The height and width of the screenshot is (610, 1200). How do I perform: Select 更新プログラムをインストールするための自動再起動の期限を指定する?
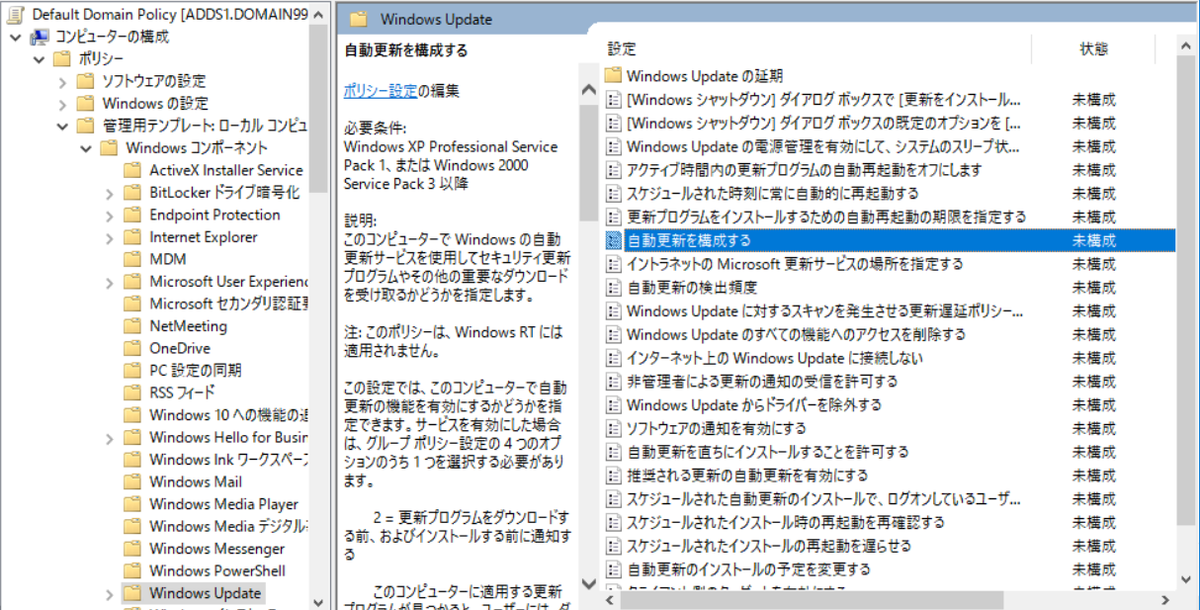coord(826,217)
